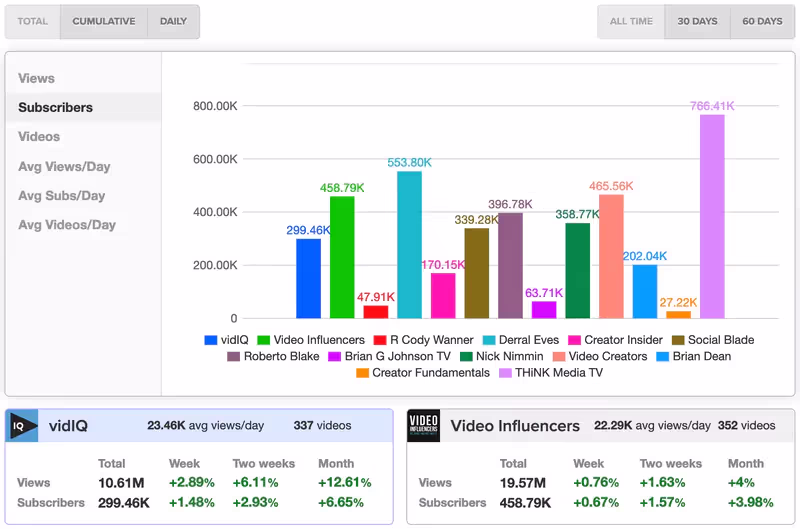Choose the 30 DAYS range
This screenshot has width=800, height=529.
click(697, 21)
